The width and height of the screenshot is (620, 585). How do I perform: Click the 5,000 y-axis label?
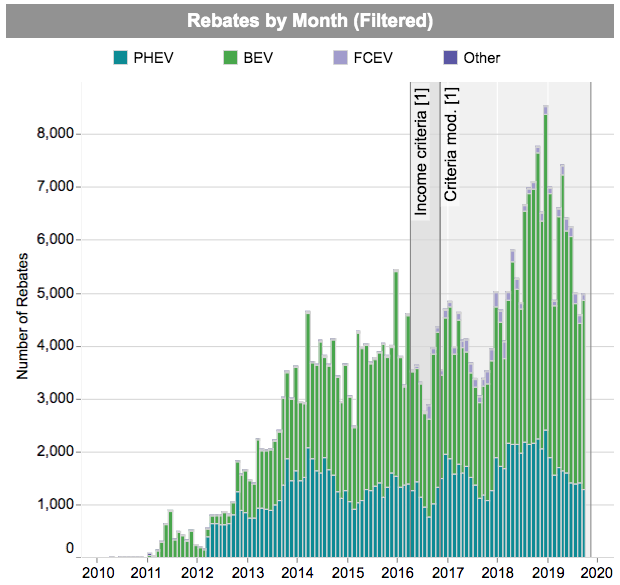point(55,293)
